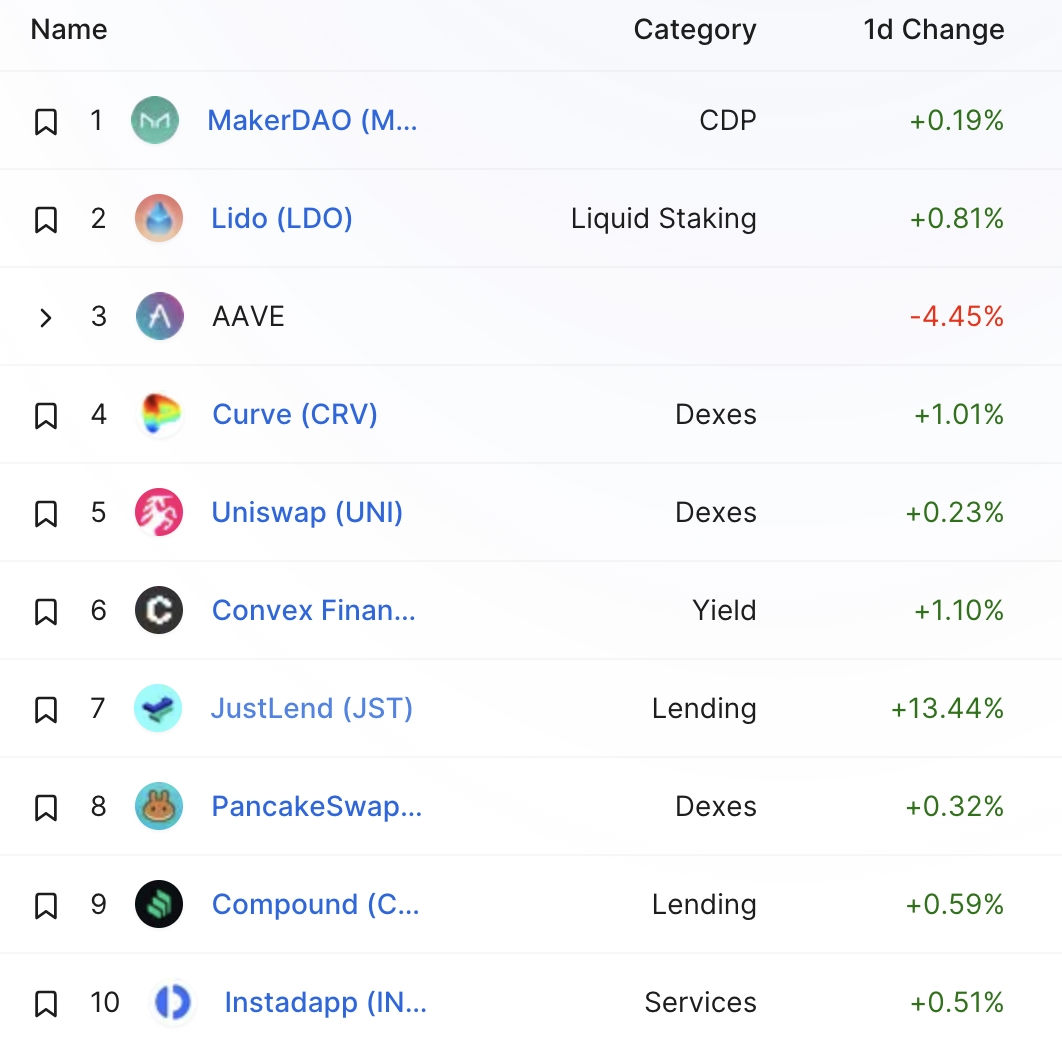Click the AAVE logo icon
This screenshot has height=1046, width=1062.
[x=159, y=317]
